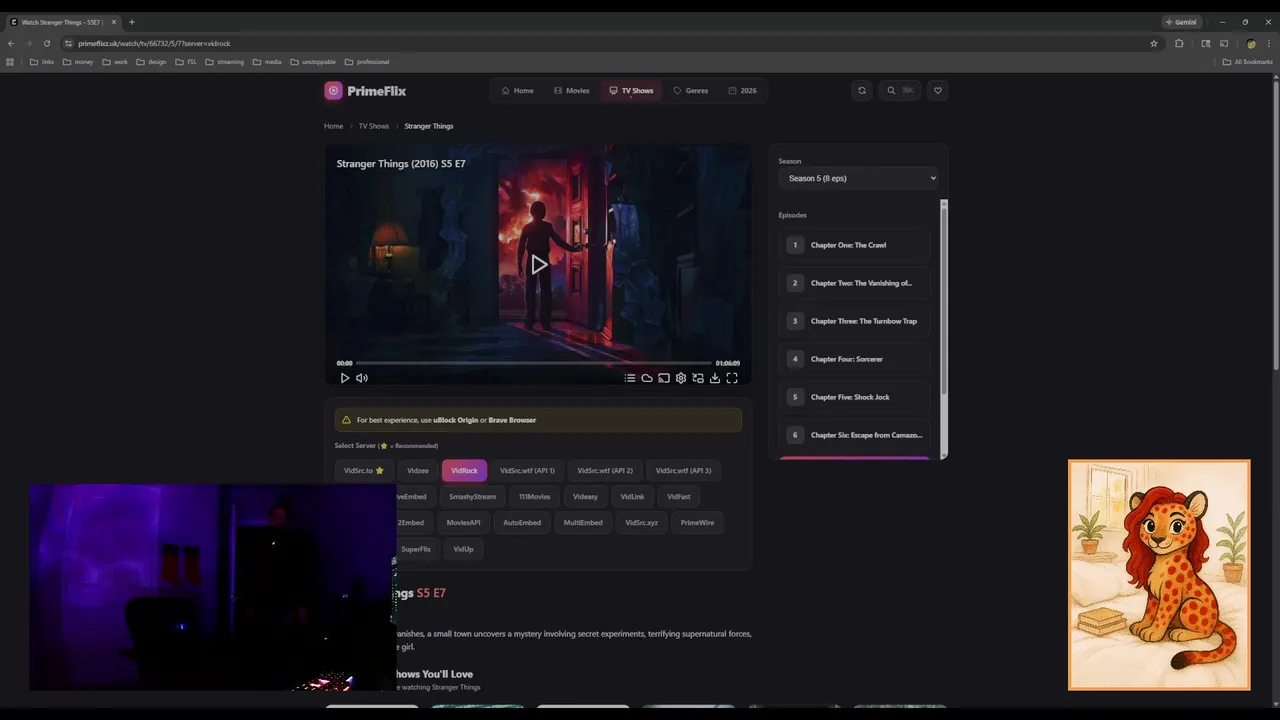Switch to the SuperFlix server
This screenshot has width=1280, height=720.
416,549
